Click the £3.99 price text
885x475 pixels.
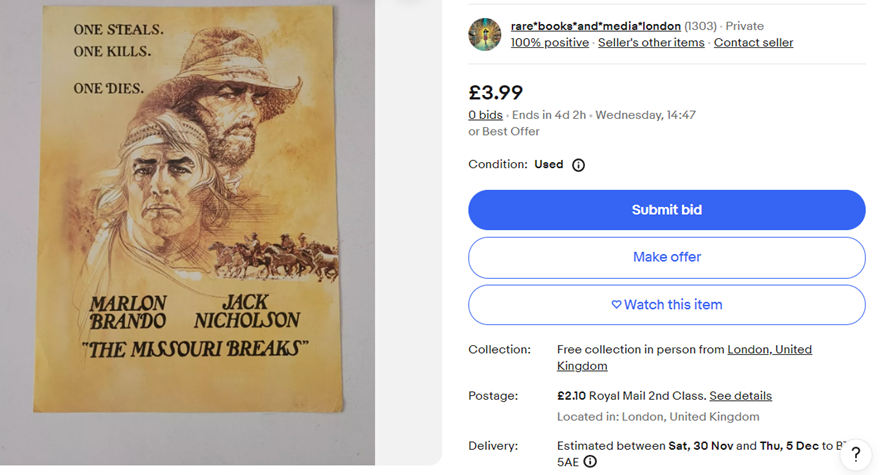pos(496,92)
